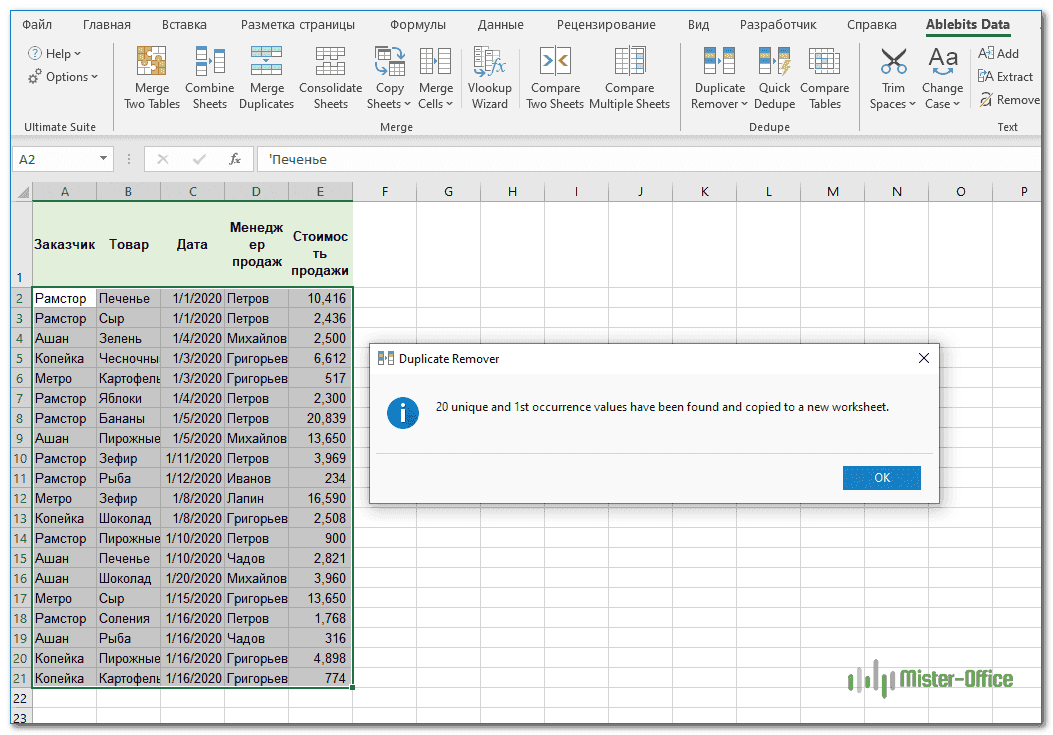The image size is (1053, 735).
Task: Switch to the Формулы ribbon tab
Action: [x=418, y=24]
